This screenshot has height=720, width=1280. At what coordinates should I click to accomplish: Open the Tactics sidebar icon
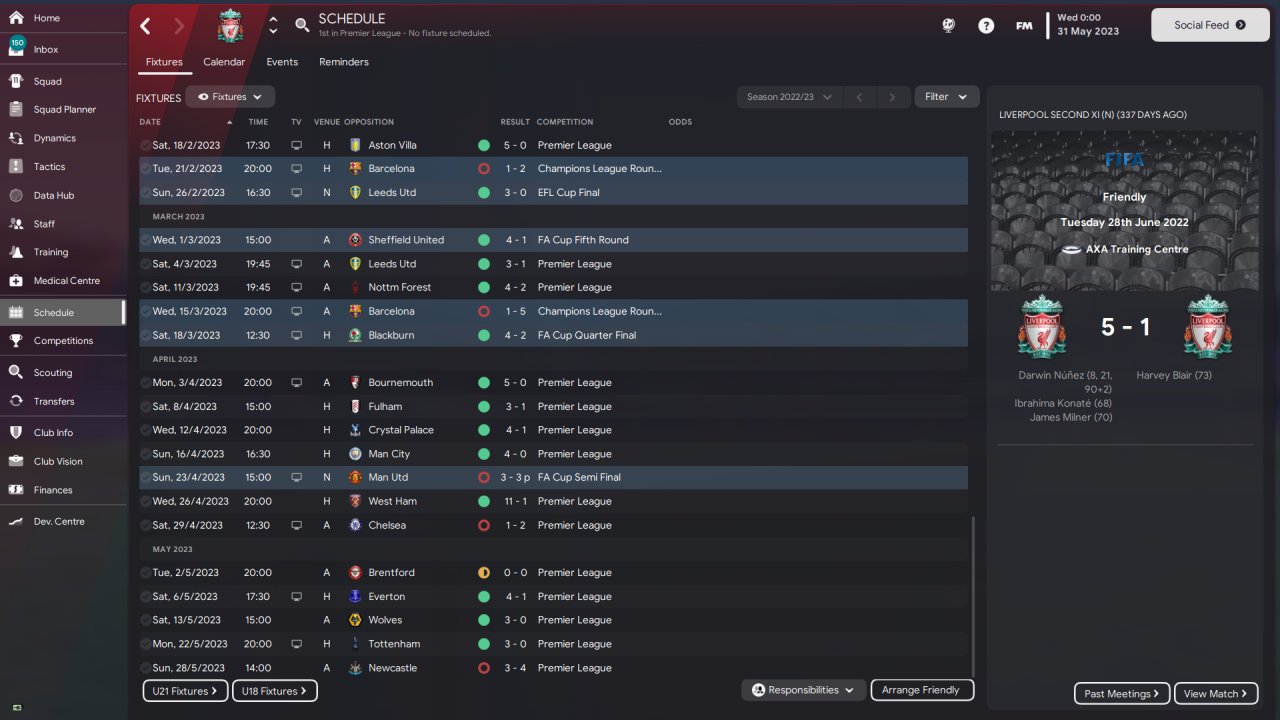tap(16, 167)
